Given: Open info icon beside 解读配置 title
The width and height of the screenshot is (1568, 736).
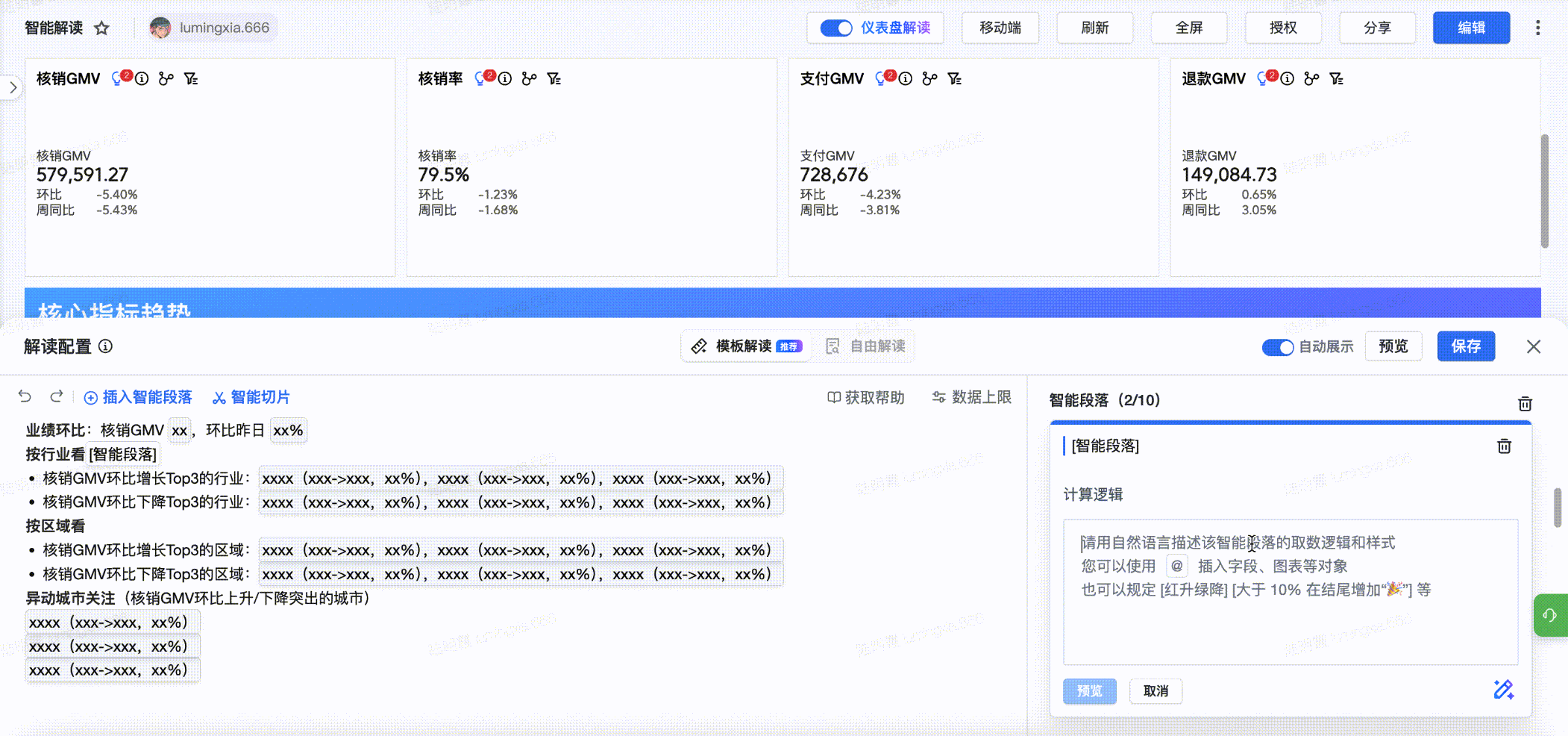Looking at the screenshot, I should coord(106,346).
